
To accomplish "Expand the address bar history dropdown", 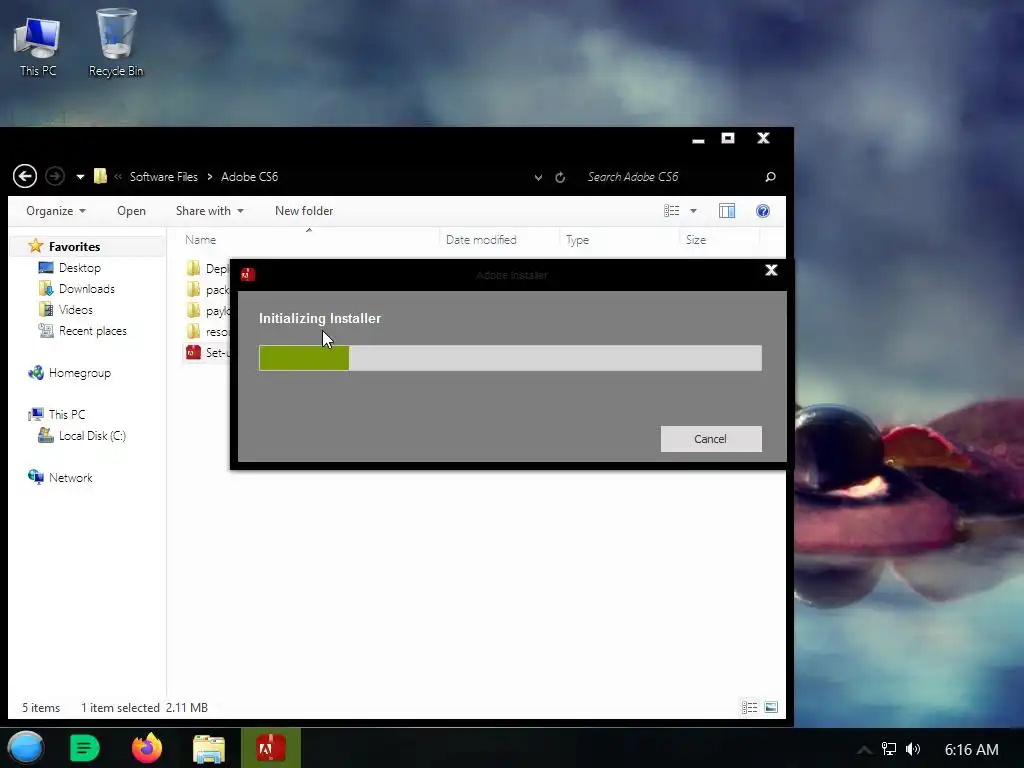I will coord(538,178).
